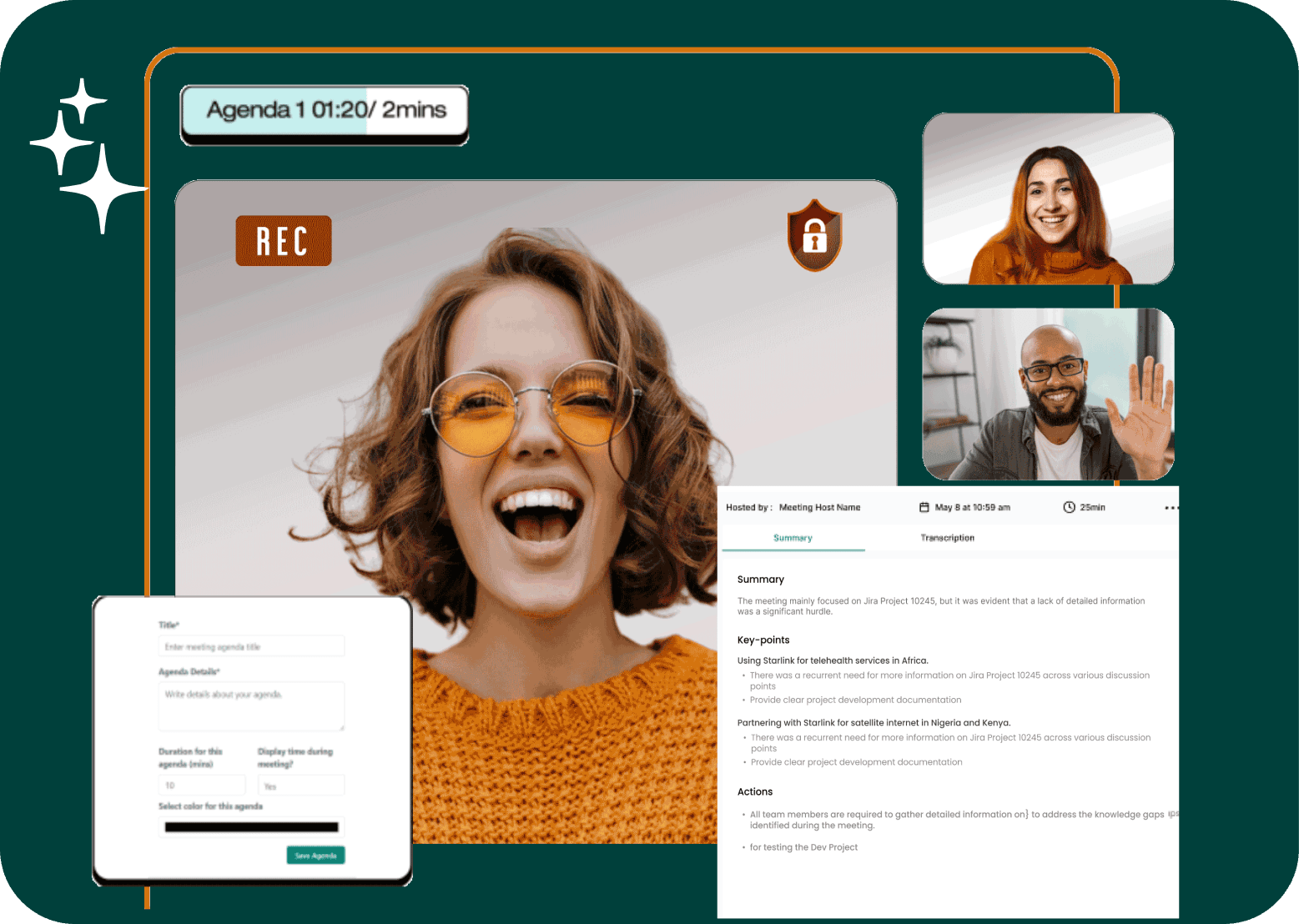
Task: Click the agenda duration minutes field
Action: coord(202,786)
